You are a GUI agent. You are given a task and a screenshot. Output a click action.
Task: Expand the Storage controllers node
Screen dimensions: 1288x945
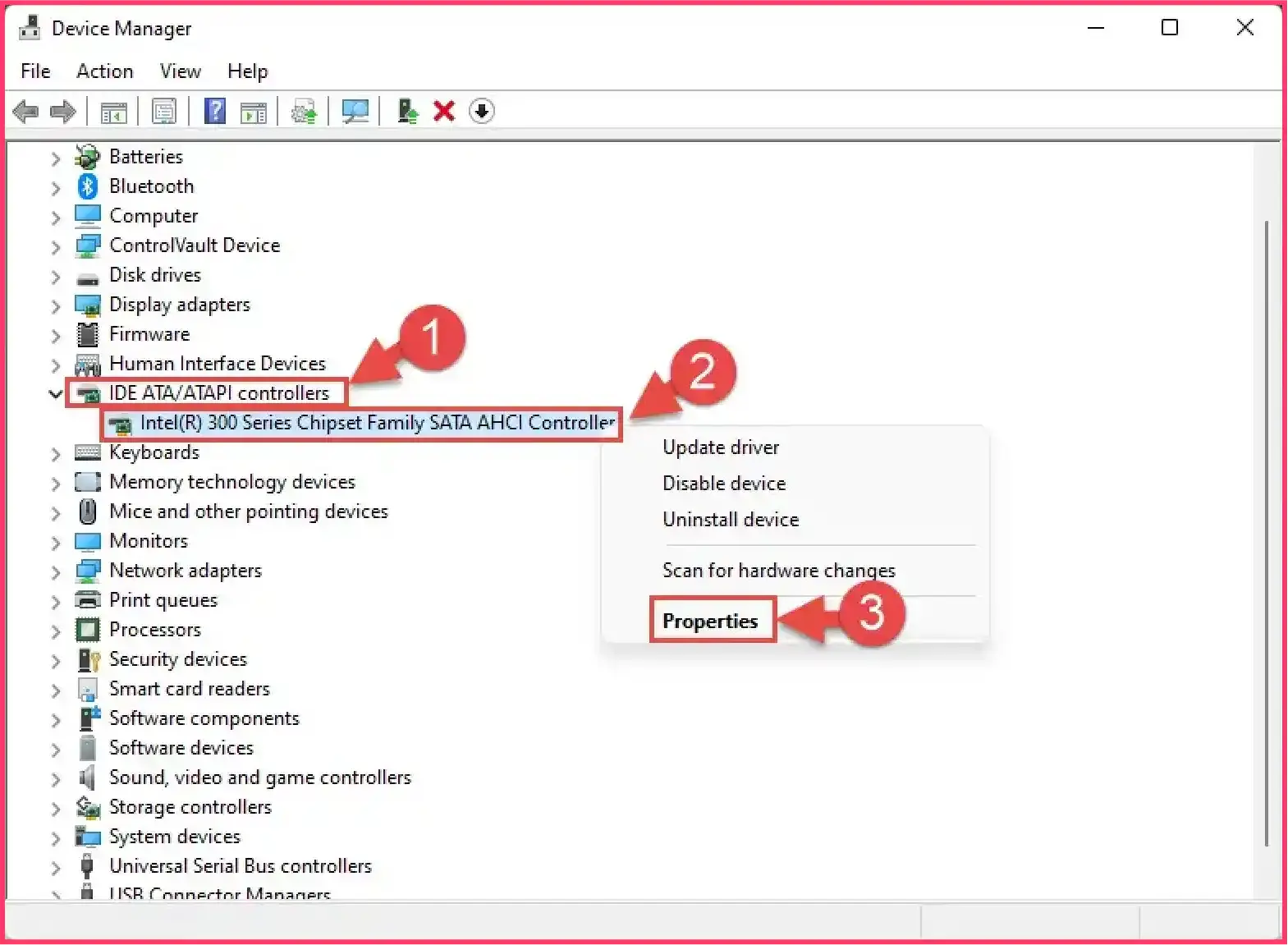[55, 808]
